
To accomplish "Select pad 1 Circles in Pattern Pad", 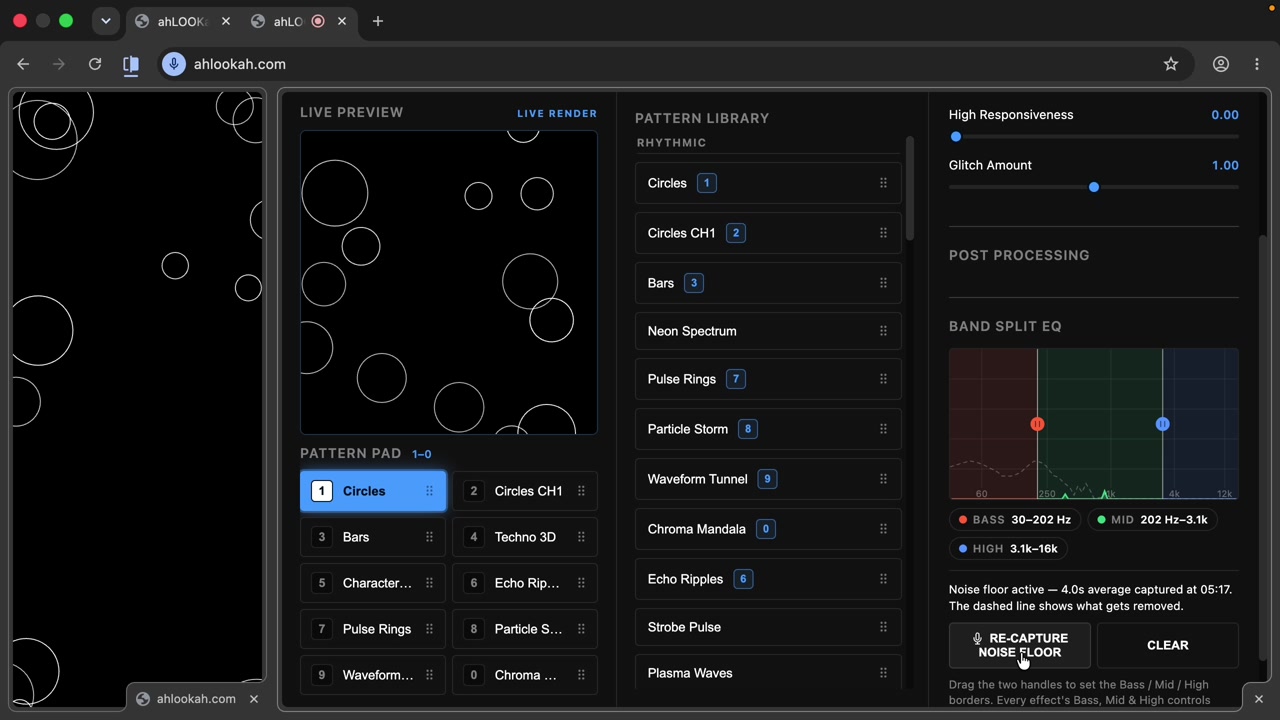I will tap(373, 491).
